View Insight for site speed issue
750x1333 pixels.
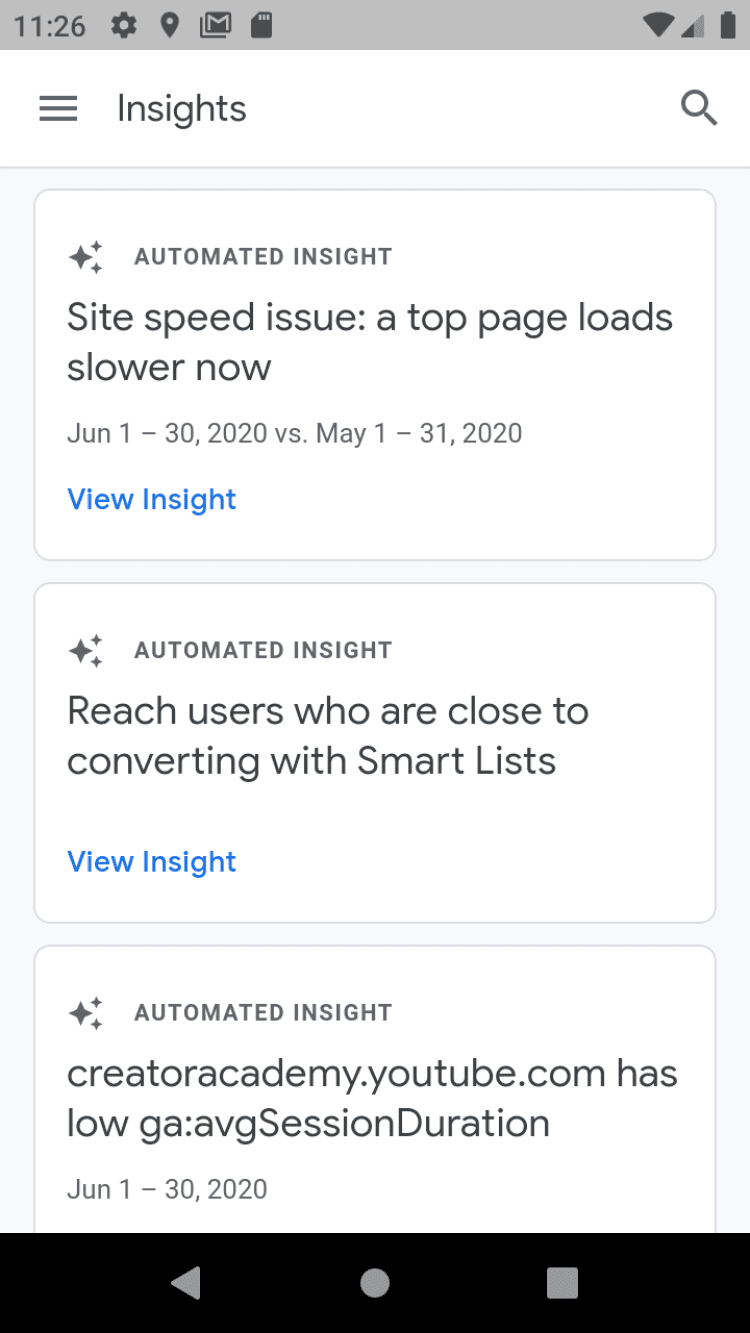[x=152, y=499]
